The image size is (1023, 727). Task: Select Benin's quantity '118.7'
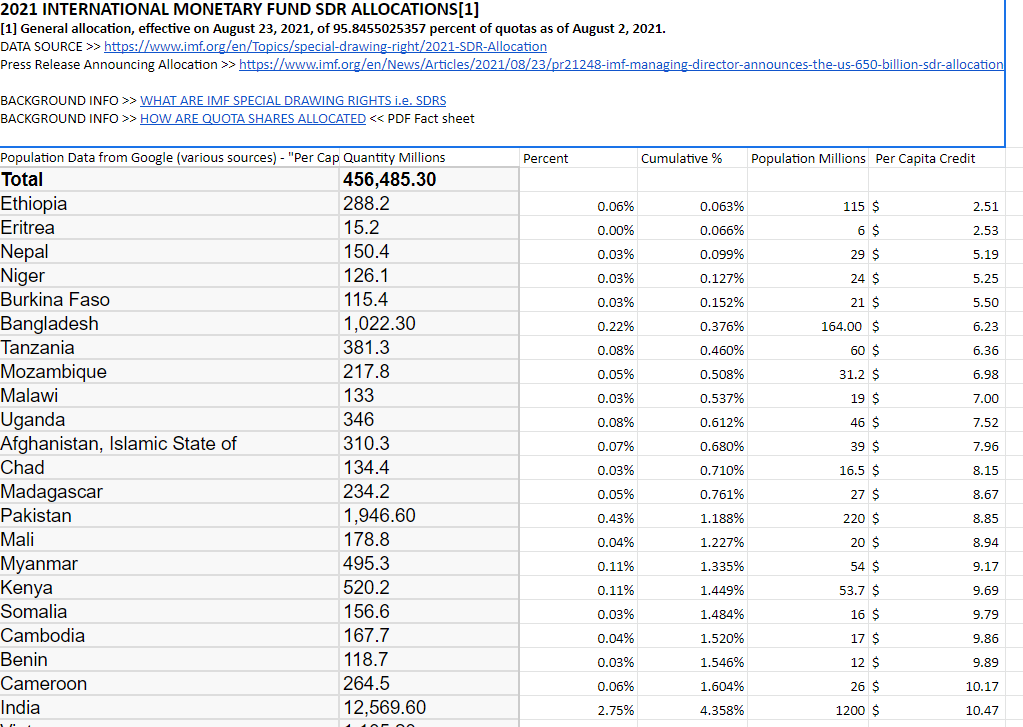point(429,660)
